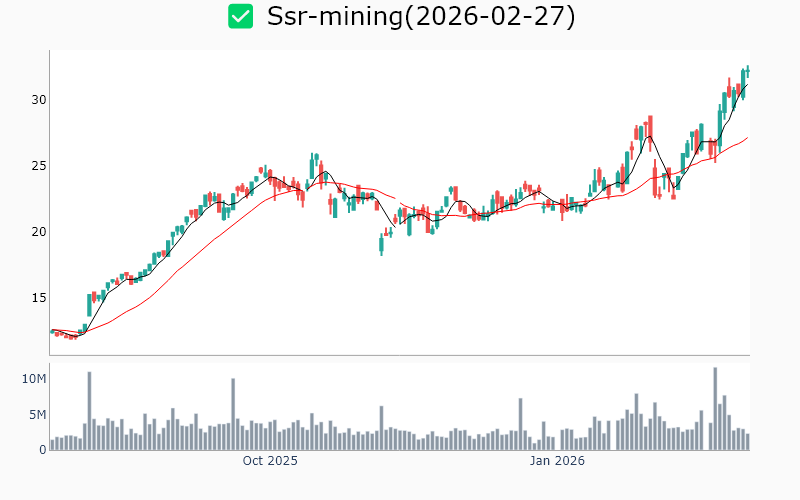Select the tall volume spike near chart start

[89, 411]
